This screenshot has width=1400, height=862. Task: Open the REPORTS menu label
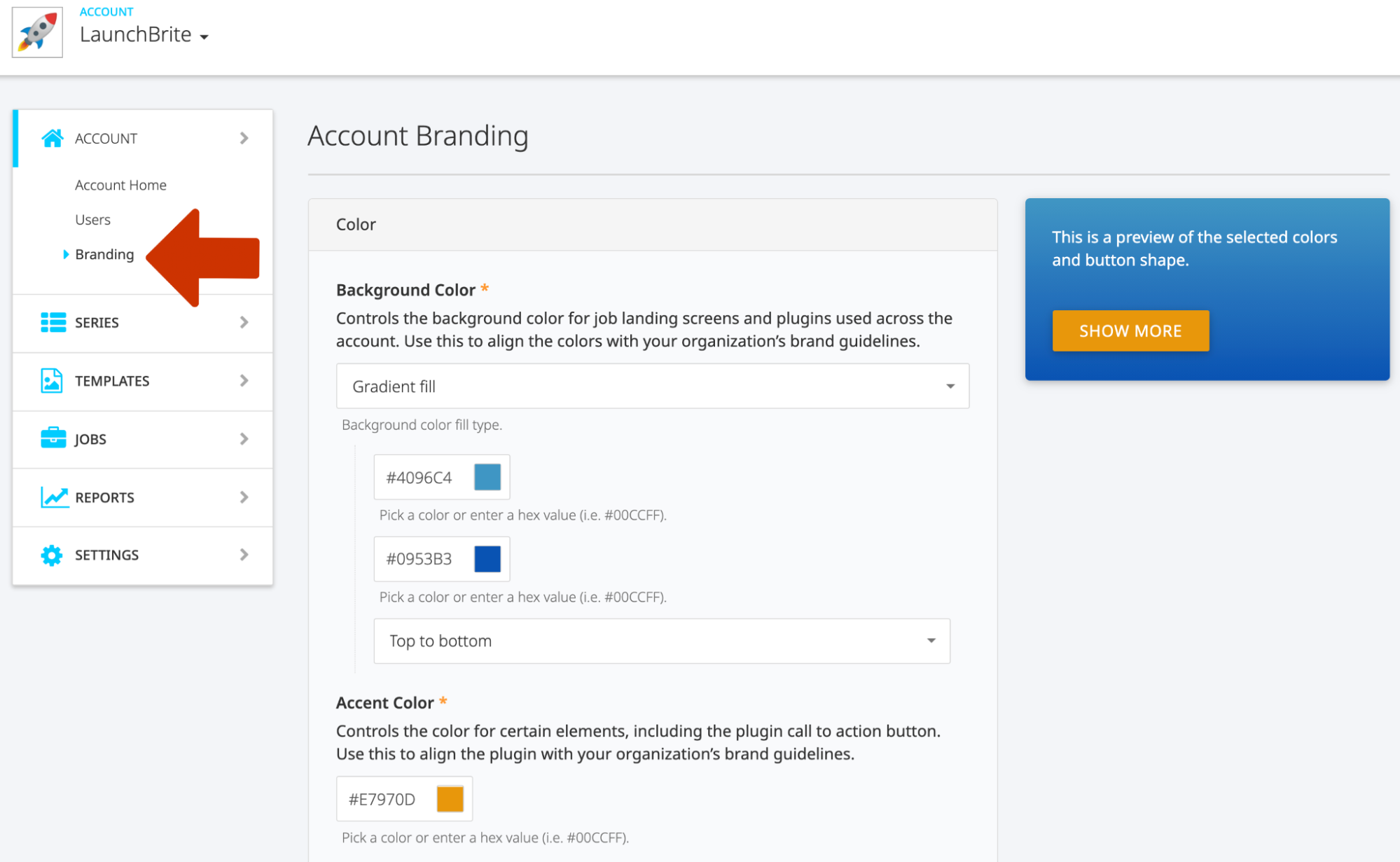point(104,497)
